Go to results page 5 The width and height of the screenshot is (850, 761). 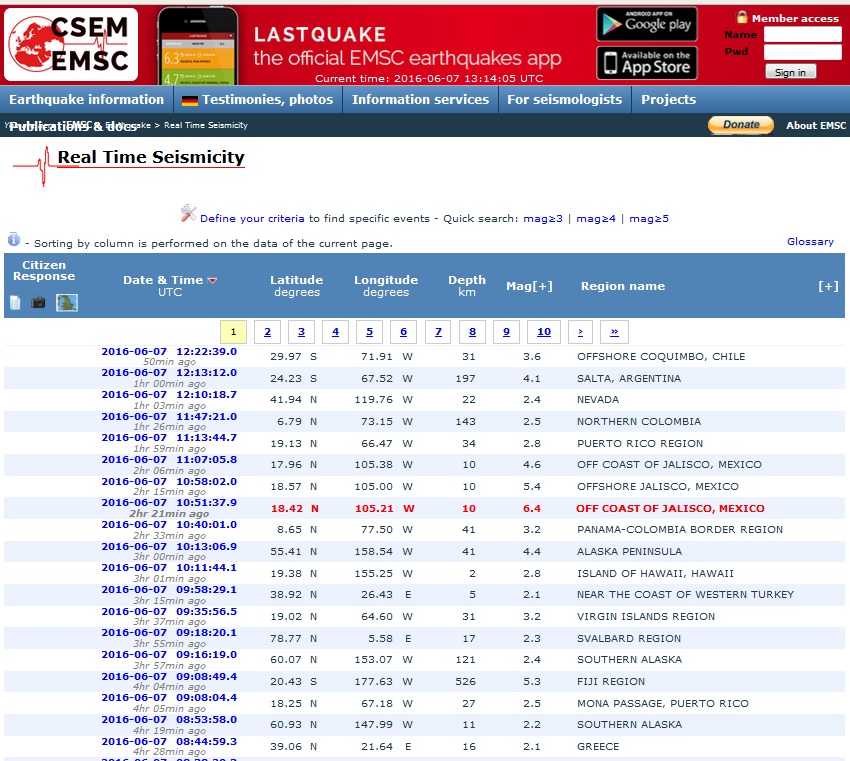coord(369,332)
